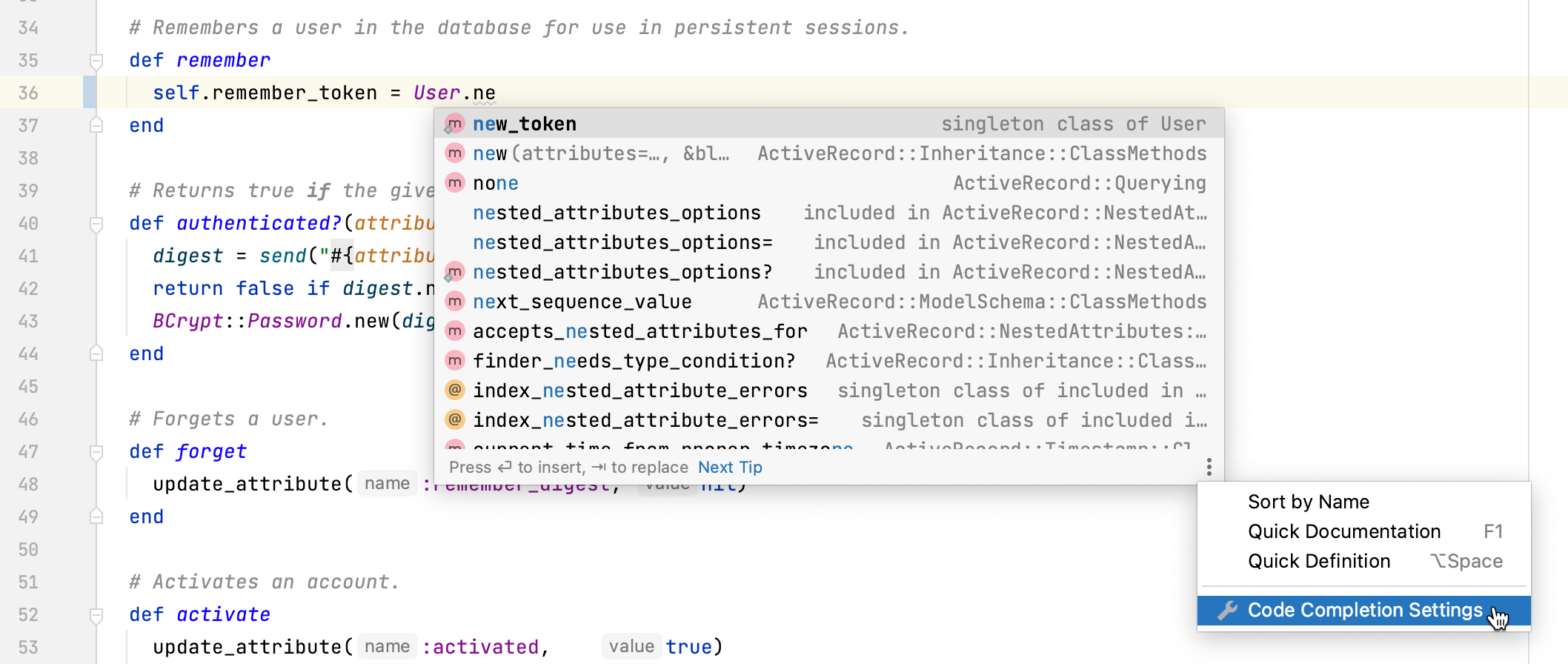Viewport: 1568px width, 664px height.
Task: Choose the new(attributes=…) completion suggestion
Action: tap(600, 153)
